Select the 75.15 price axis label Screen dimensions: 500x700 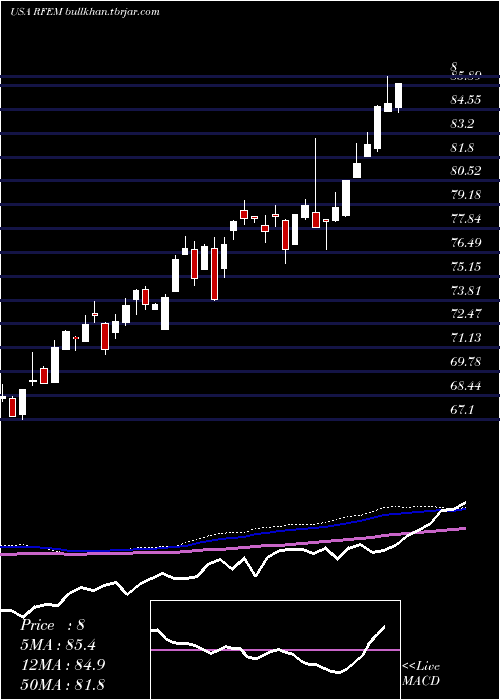click(x=466, y=267)
